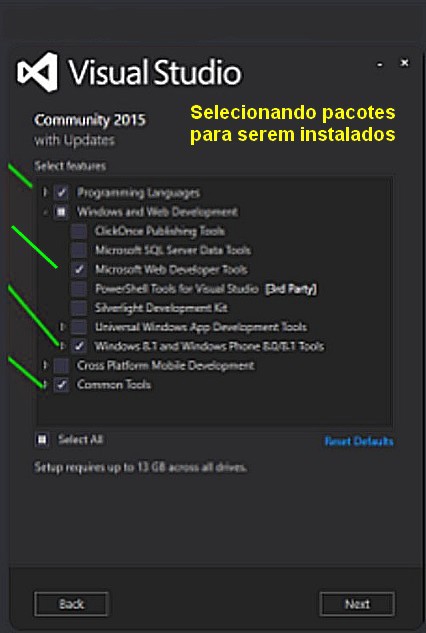
Task: Select Windows 8.1 and Windows Phone Tools text
Action: (x=209, y=346)
